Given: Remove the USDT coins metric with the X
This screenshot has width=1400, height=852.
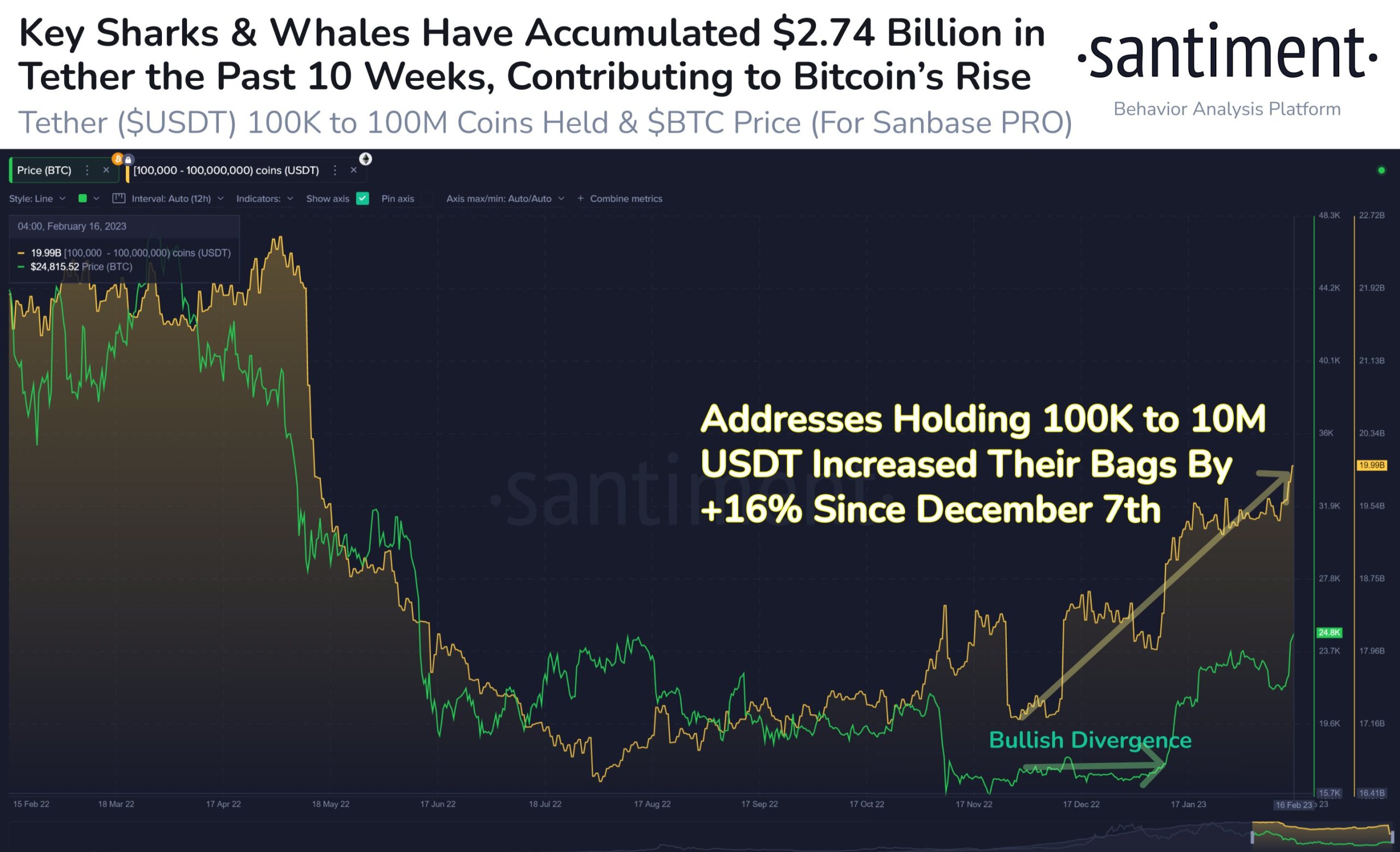Looking at the screenshot, I should pos(353,171).
